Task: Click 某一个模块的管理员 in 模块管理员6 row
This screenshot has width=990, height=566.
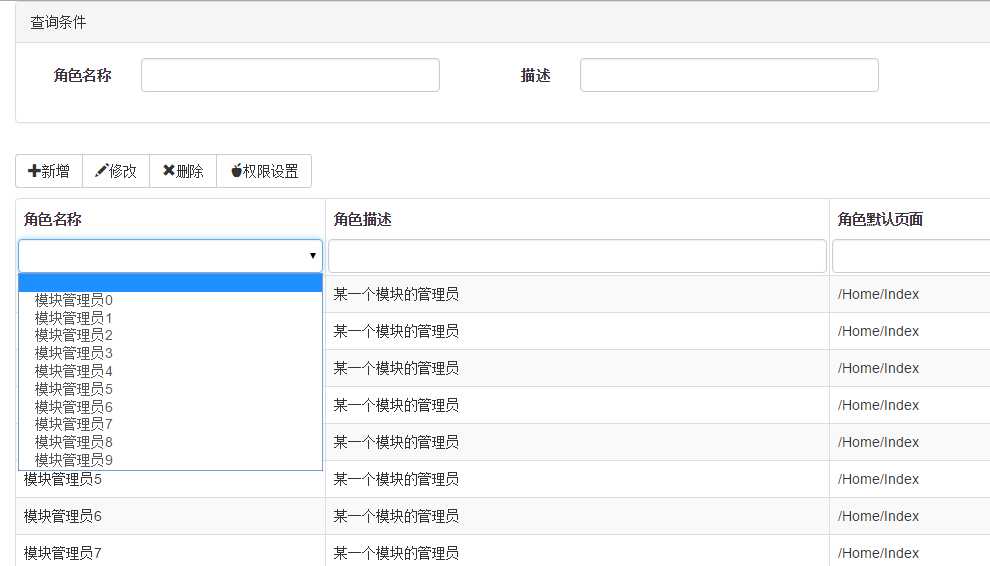Action: click(x=396, y=516)
